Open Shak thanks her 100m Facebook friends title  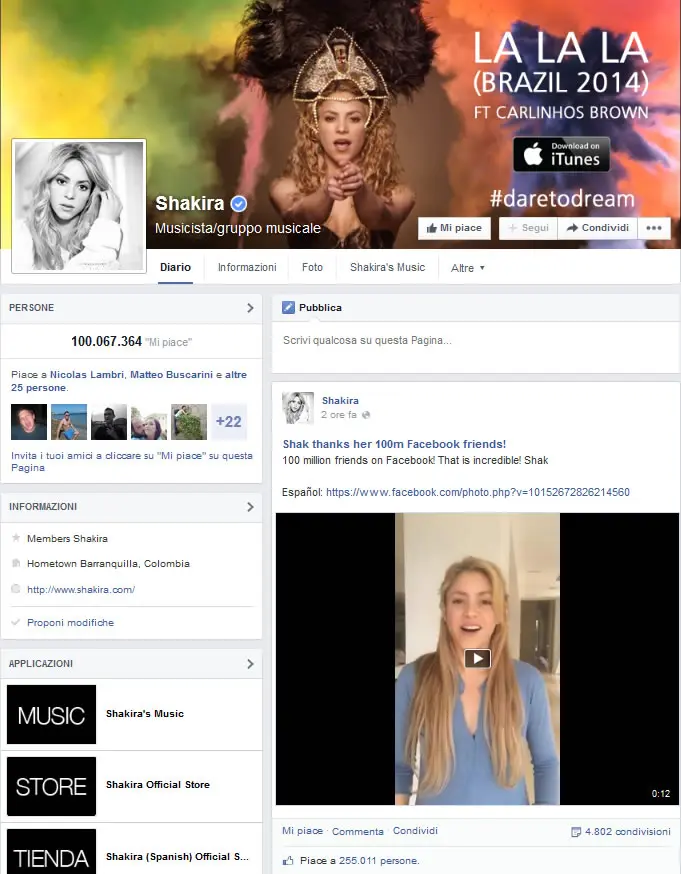click(394, 444)
